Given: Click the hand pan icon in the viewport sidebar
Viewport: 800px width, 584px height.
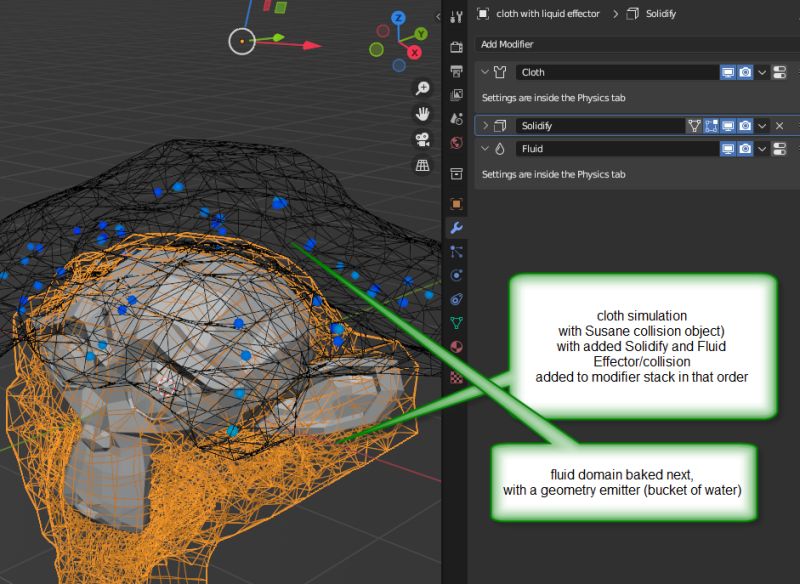Looking at the screenshot, I should (x=423, y=114).
